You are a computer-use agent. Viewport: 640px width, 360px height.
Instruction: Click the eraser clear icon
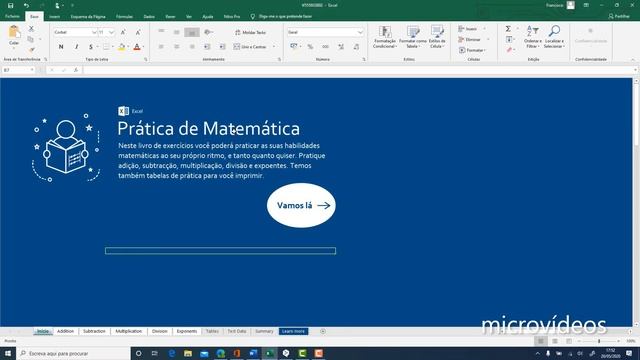pos(509,50)
